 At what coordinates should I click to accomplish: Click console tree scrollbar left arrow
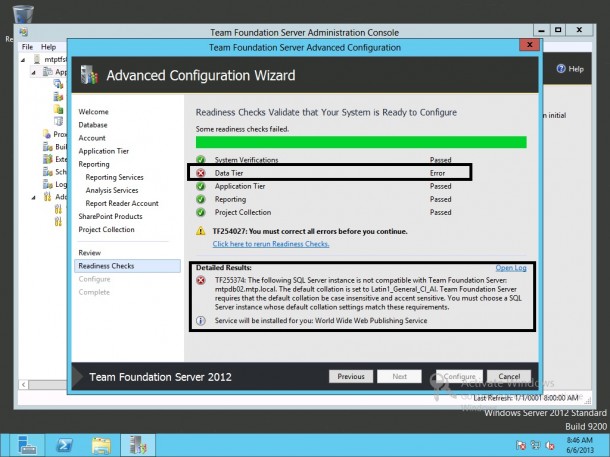tap(23, 385)
